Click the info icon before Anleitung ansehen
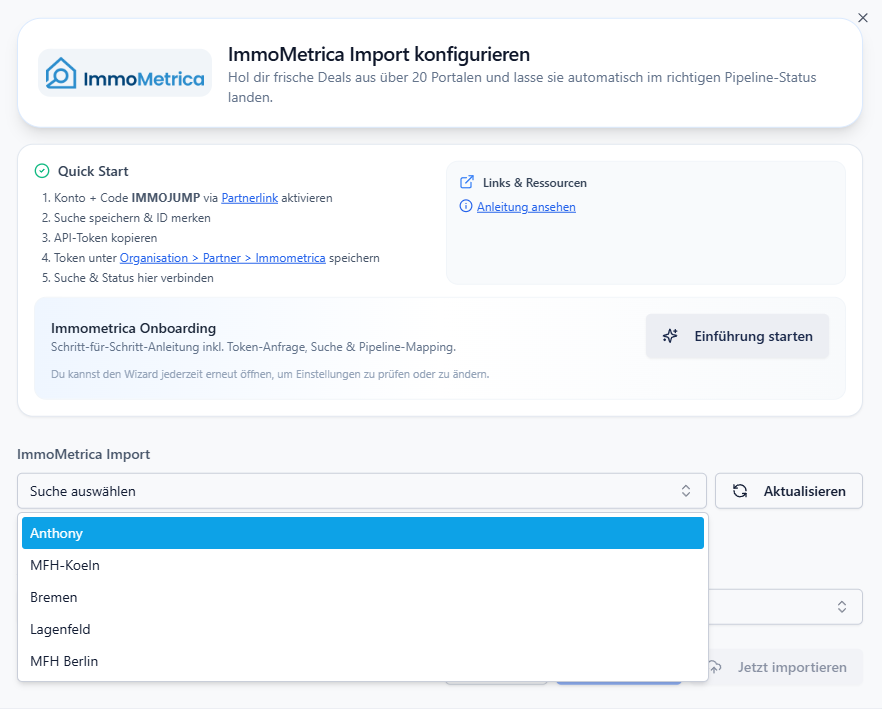The width and height of the screenshot is (882, 709). 465,207
